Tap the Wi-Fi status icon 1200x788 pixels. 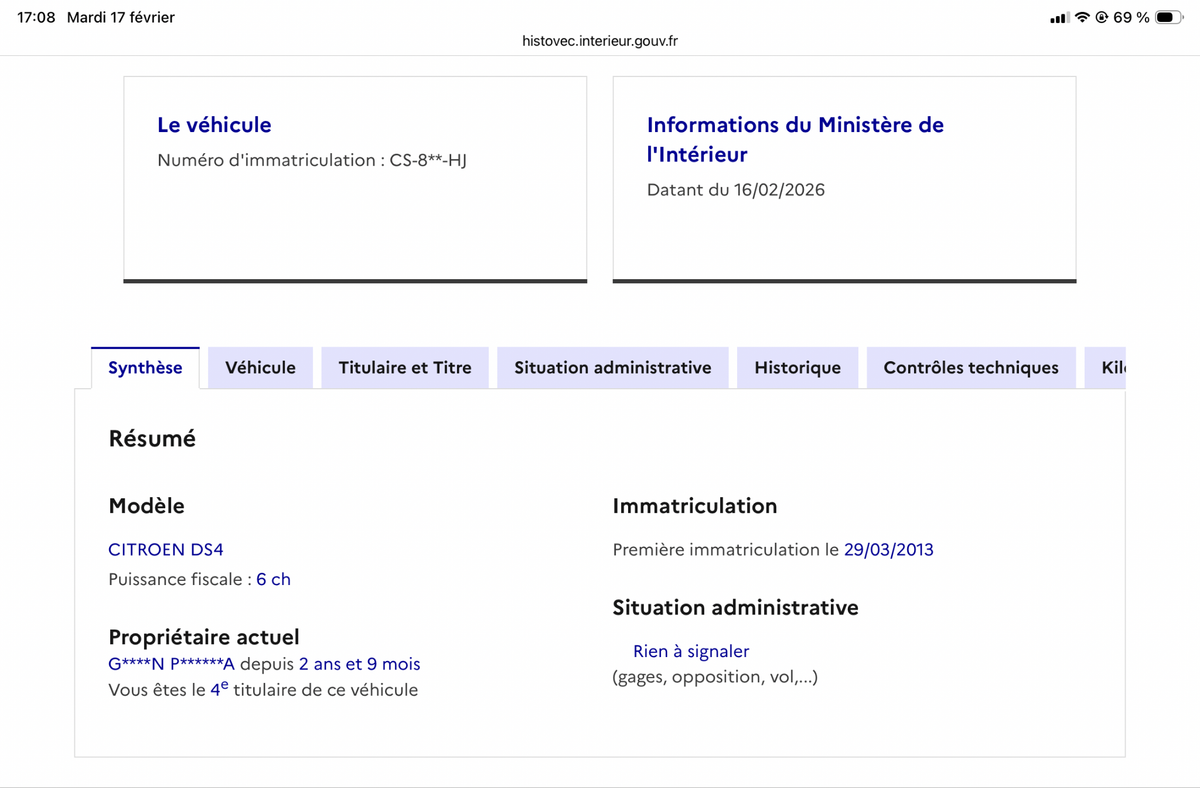(1083, 18)
